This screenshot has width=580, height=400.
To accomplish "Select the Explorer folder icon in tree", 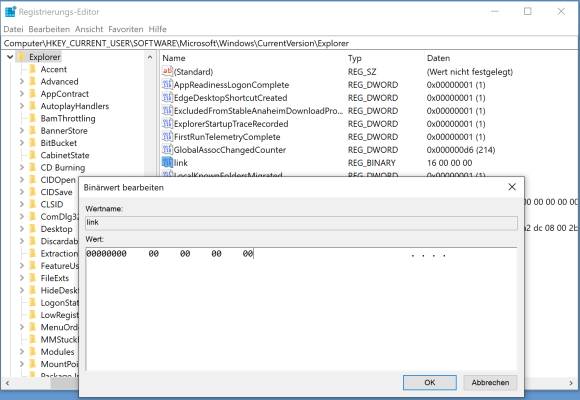I will coord(21,57).
